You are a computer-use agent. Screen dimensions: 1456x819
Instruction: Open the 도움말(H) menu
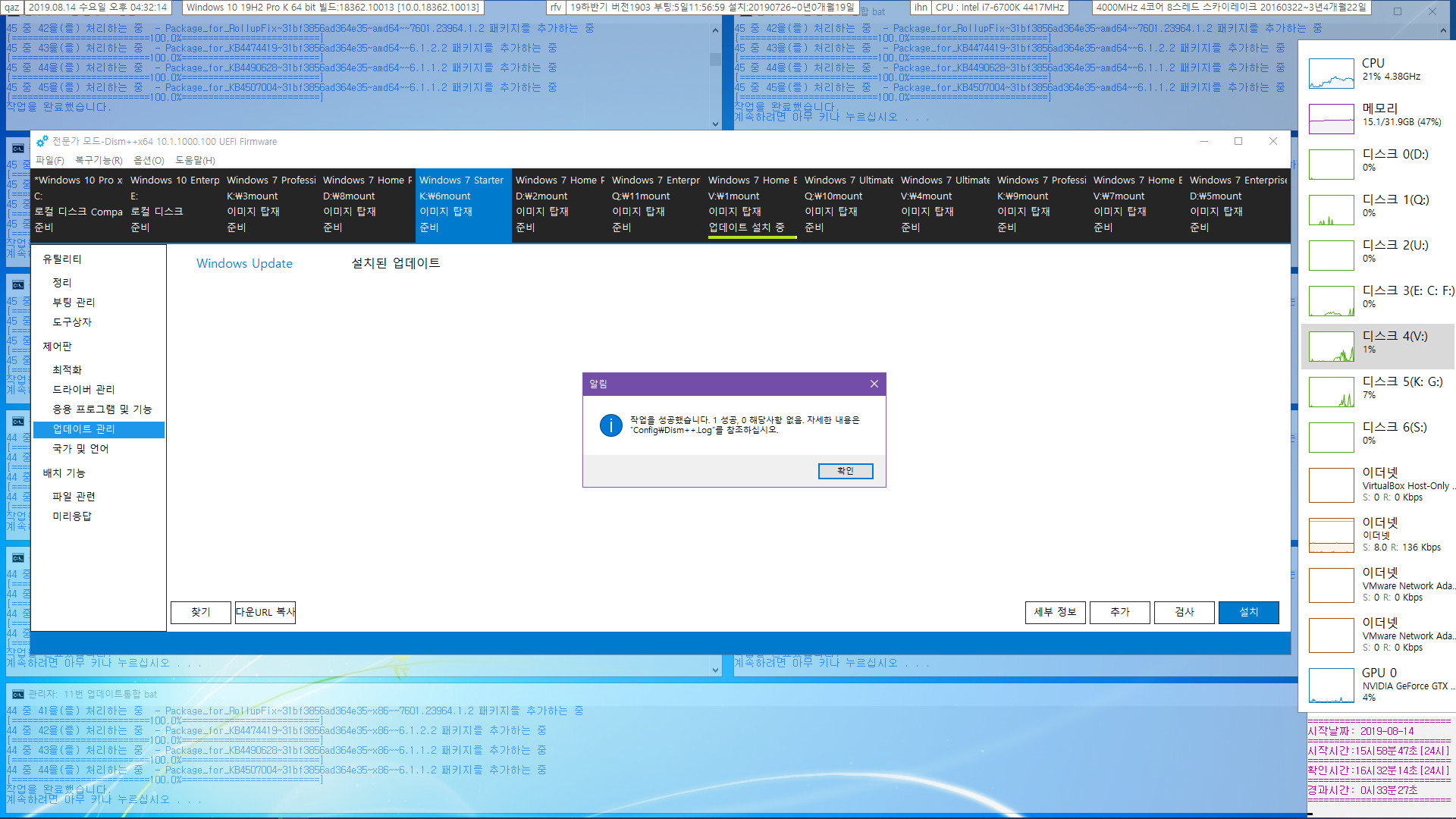[195, 160]
